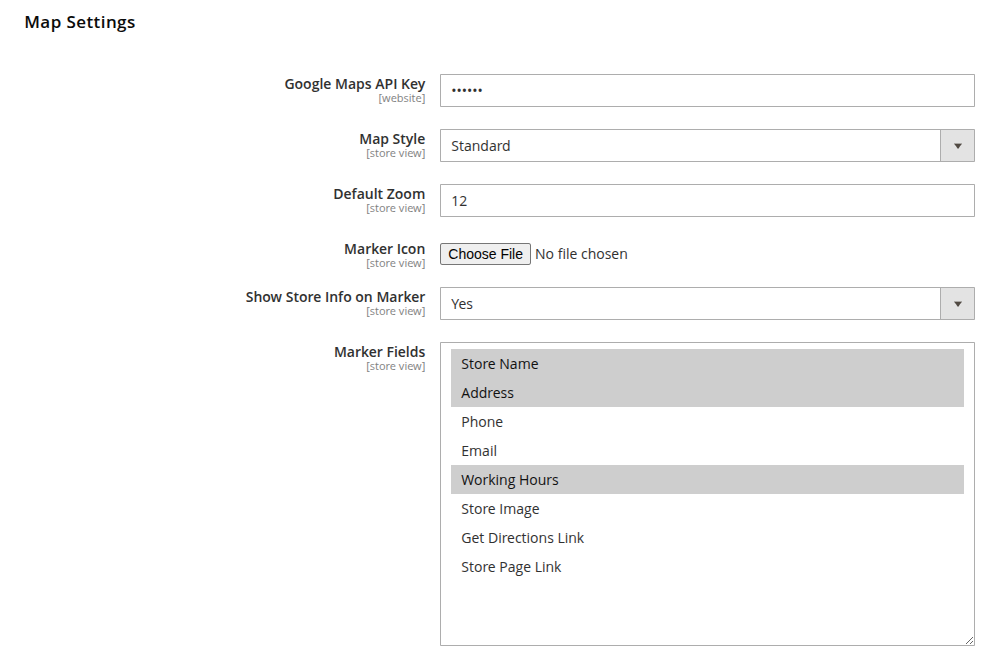This screenshot has height=667, width=1004.
Task: Select Address option in Marker Fields
Action: (x=707, y=393)
